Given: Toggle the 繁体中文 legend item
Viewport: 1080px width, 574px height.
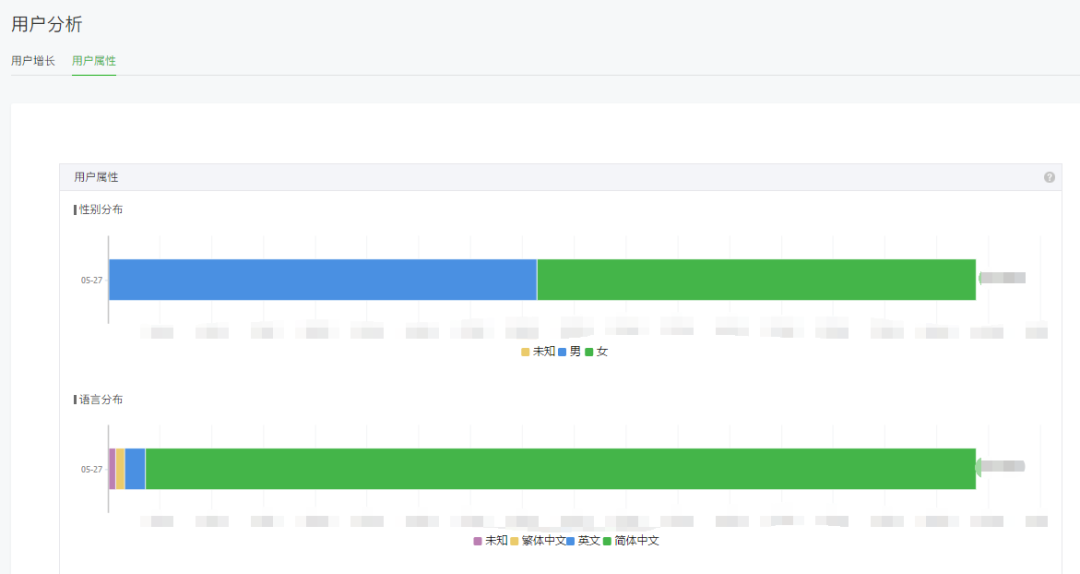Looking at the screenshot, I should (x=537, y=541).
